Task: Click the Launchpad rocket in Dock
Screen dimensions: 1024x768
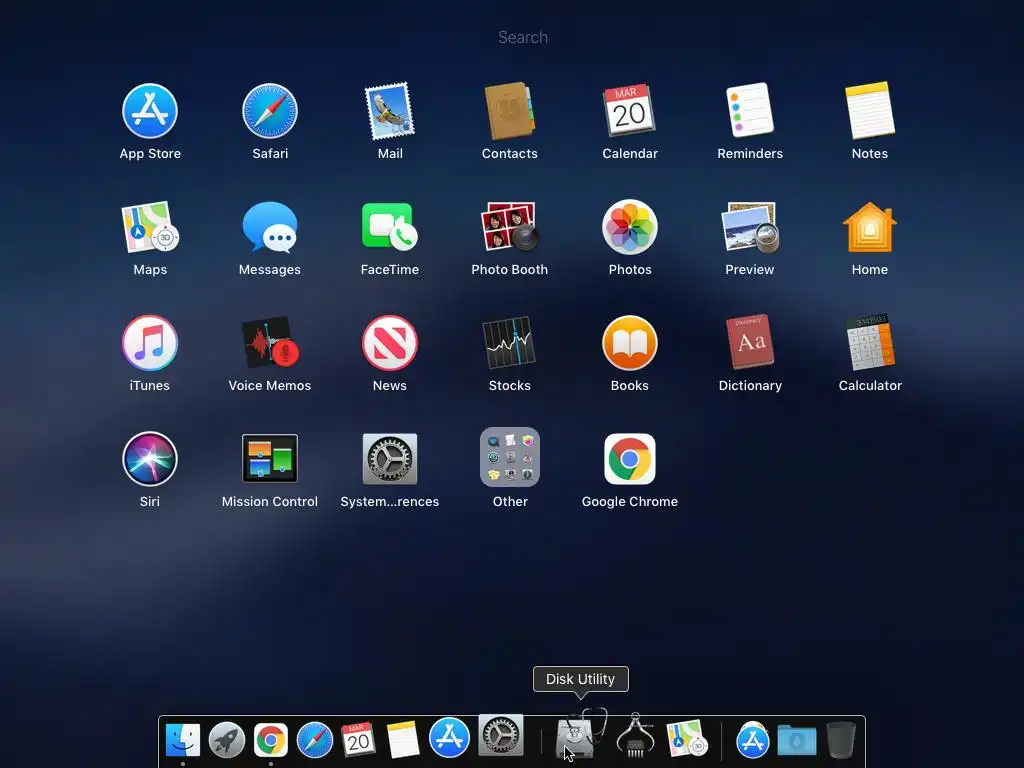Action: tap(227, 740)
